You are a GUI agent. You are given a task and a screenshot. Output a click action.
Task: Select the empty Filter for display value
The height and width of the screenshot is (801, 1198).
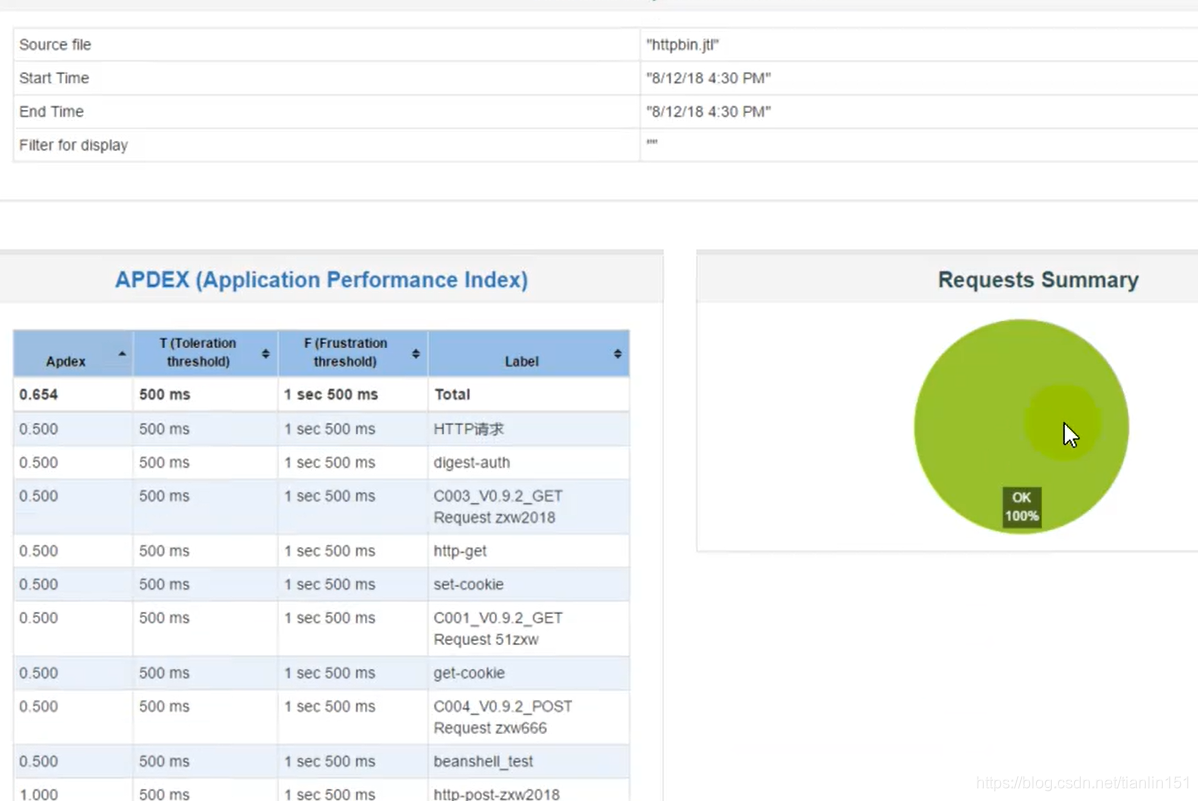652,142
